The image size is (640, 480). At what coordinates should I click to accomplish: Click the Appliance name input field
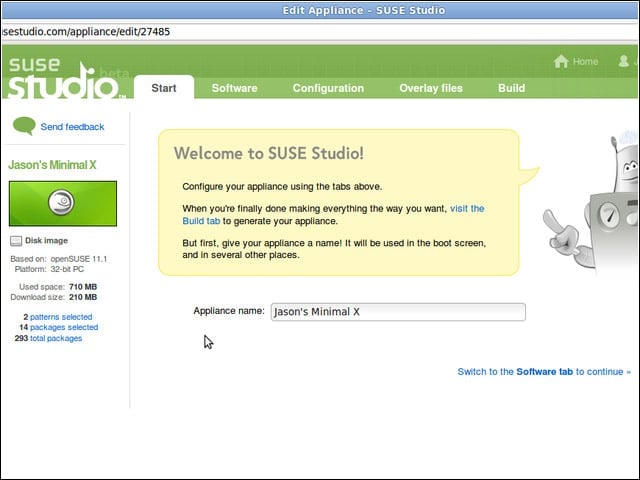(x=398, y=312)
